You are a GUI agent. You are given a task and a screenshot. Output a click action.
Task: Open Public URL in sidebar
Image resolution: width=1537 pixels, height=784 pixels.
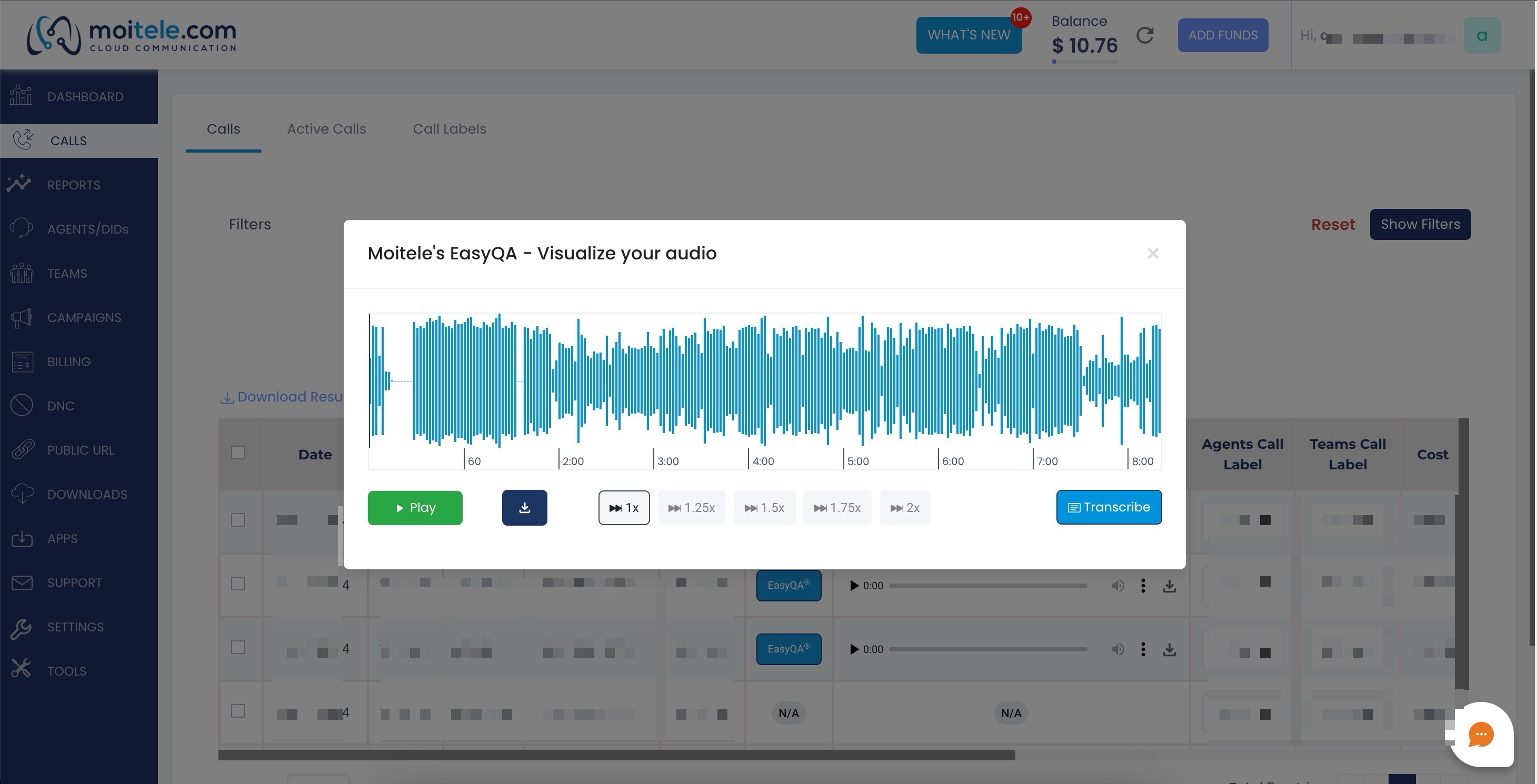pos(79,450)
